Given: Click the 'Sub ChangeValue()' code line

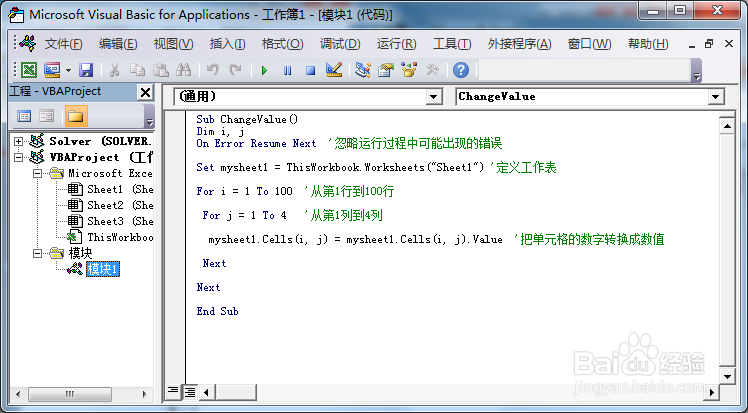Looking at the screenshot, I should point(247,119).
